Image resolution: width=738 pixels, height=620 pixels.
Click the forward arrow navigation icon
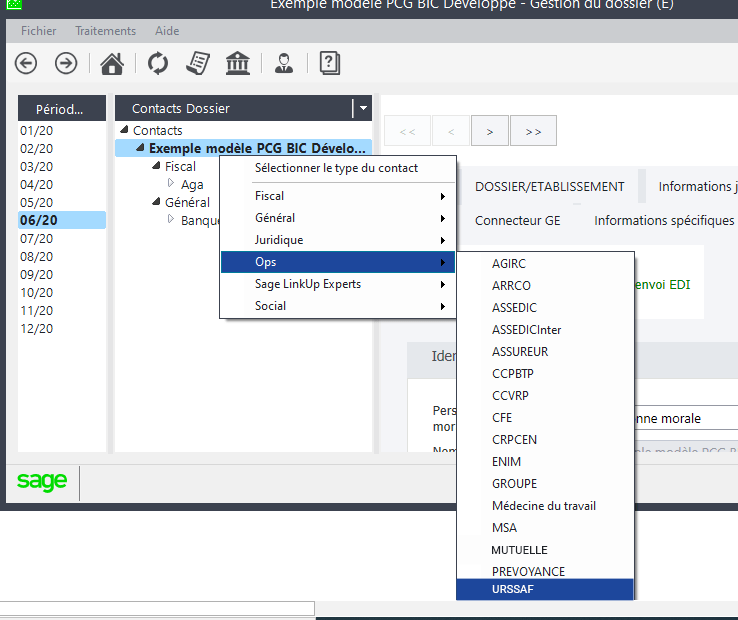pos(66,63)
